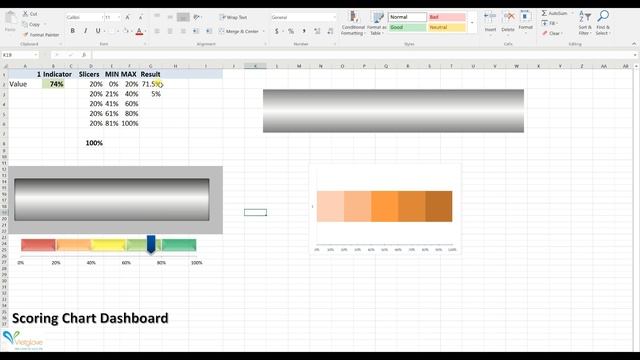The width and height of the screenshot is (640, 360).
Task: Open Find & Select menu
Action: click(602, 23)
